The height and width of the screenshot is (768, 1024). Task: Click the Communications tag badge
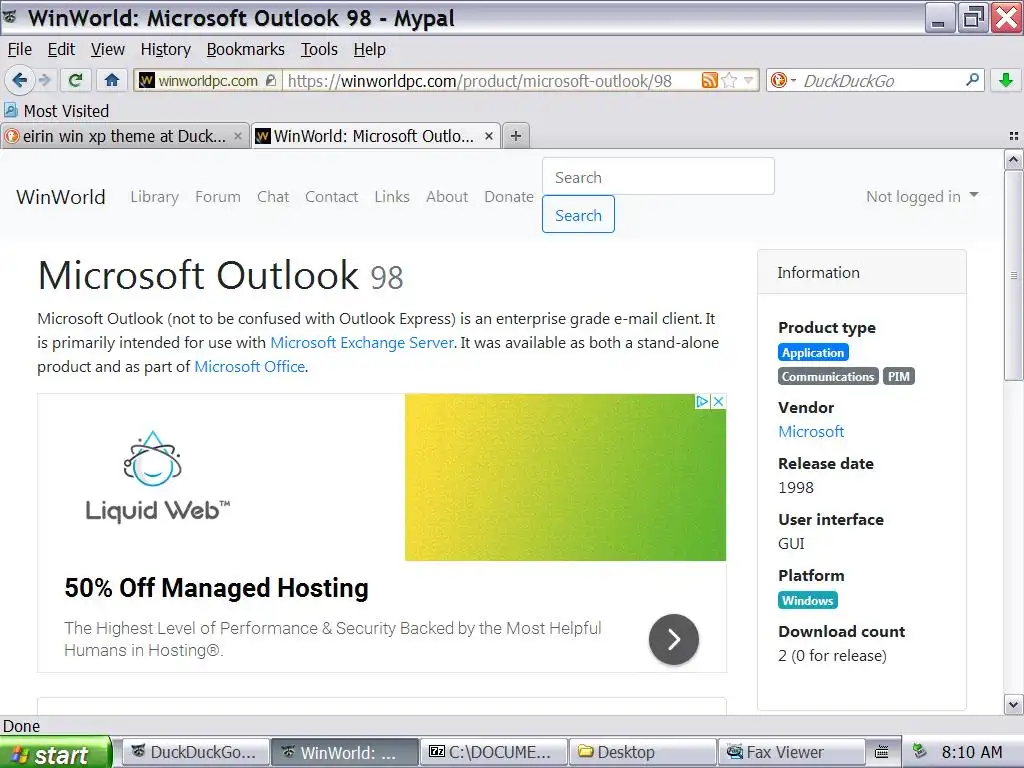[828, 377]
